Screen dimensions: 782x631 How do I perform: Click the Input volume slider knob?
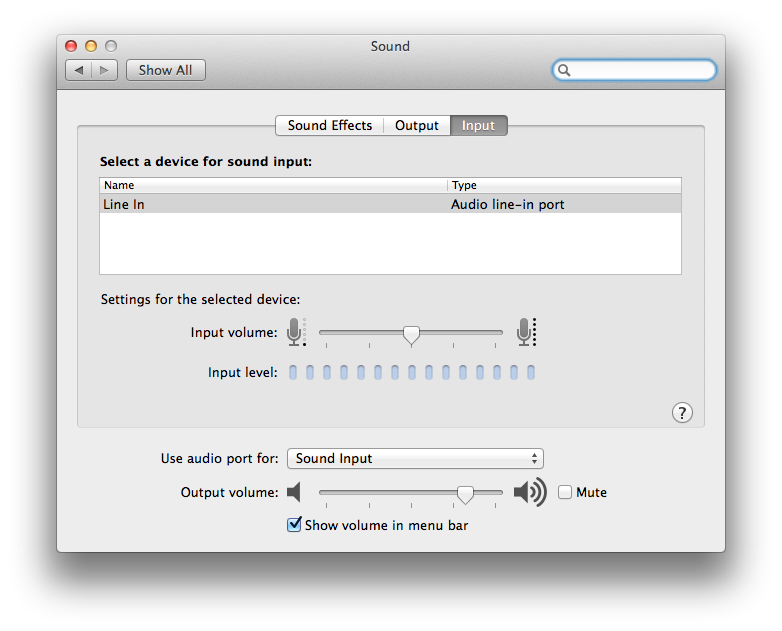pyautogui.click(x=411, y=335)
